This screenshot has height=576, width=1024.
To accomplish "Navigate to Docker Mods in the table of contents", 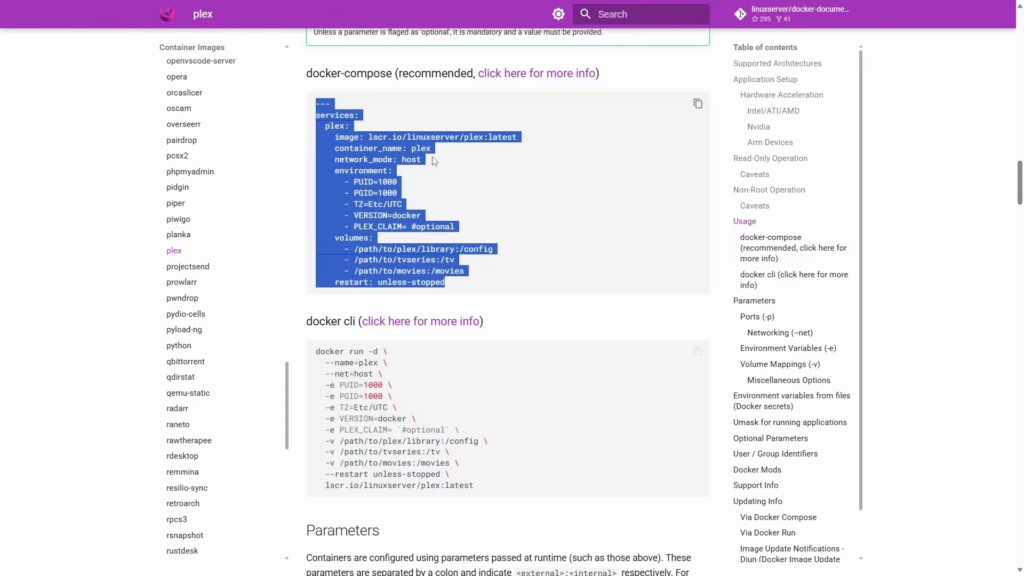I will click(756, 470).
